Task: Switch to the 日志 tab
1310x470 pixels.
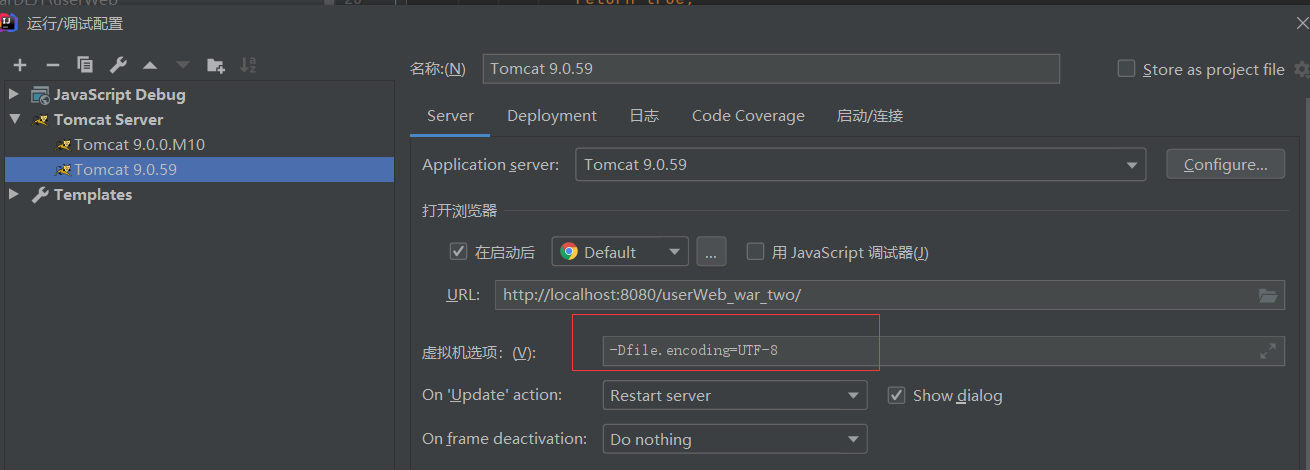Action: pos(644,116)
